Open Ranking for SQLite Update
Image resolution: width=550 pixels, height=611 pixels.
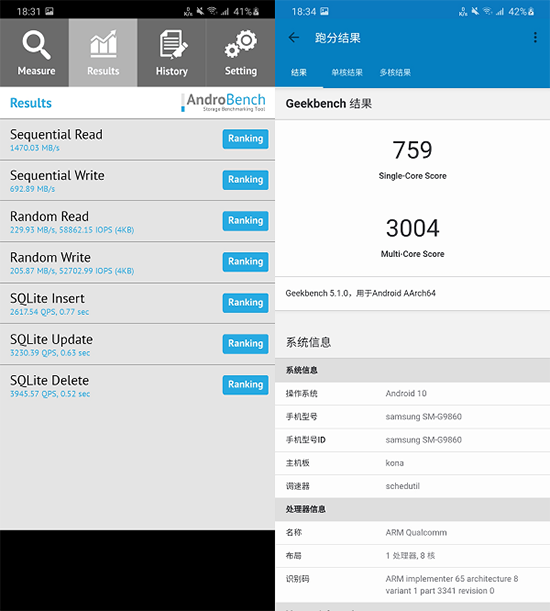tap(246, 344)
